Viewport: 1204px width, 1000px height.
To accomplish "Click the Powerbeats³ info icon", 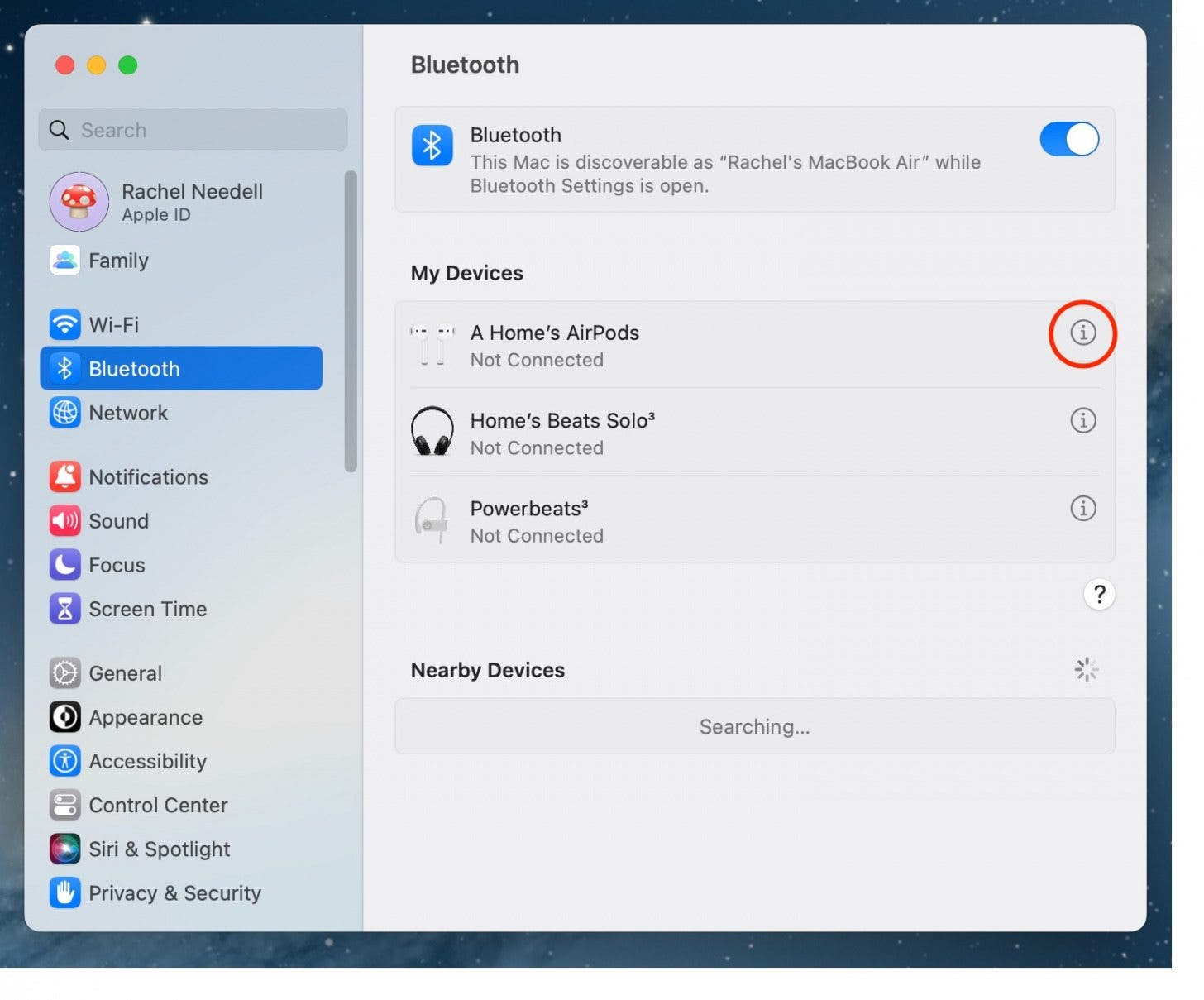I will (x=1082, y=508).
